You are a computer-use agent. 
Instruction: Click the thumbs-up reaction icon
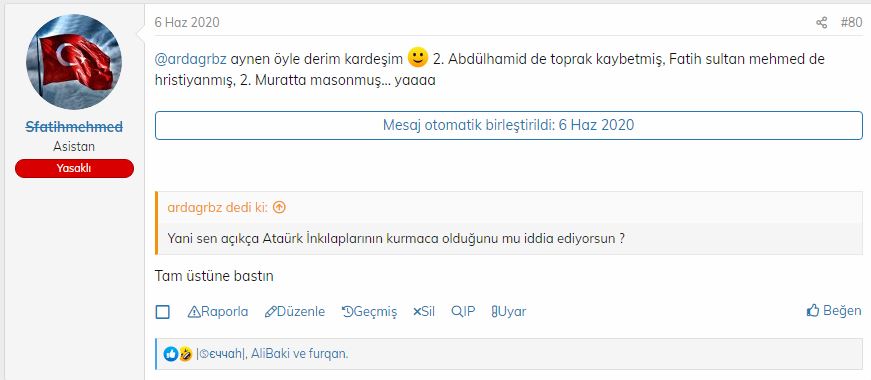[x=171, y=353]
